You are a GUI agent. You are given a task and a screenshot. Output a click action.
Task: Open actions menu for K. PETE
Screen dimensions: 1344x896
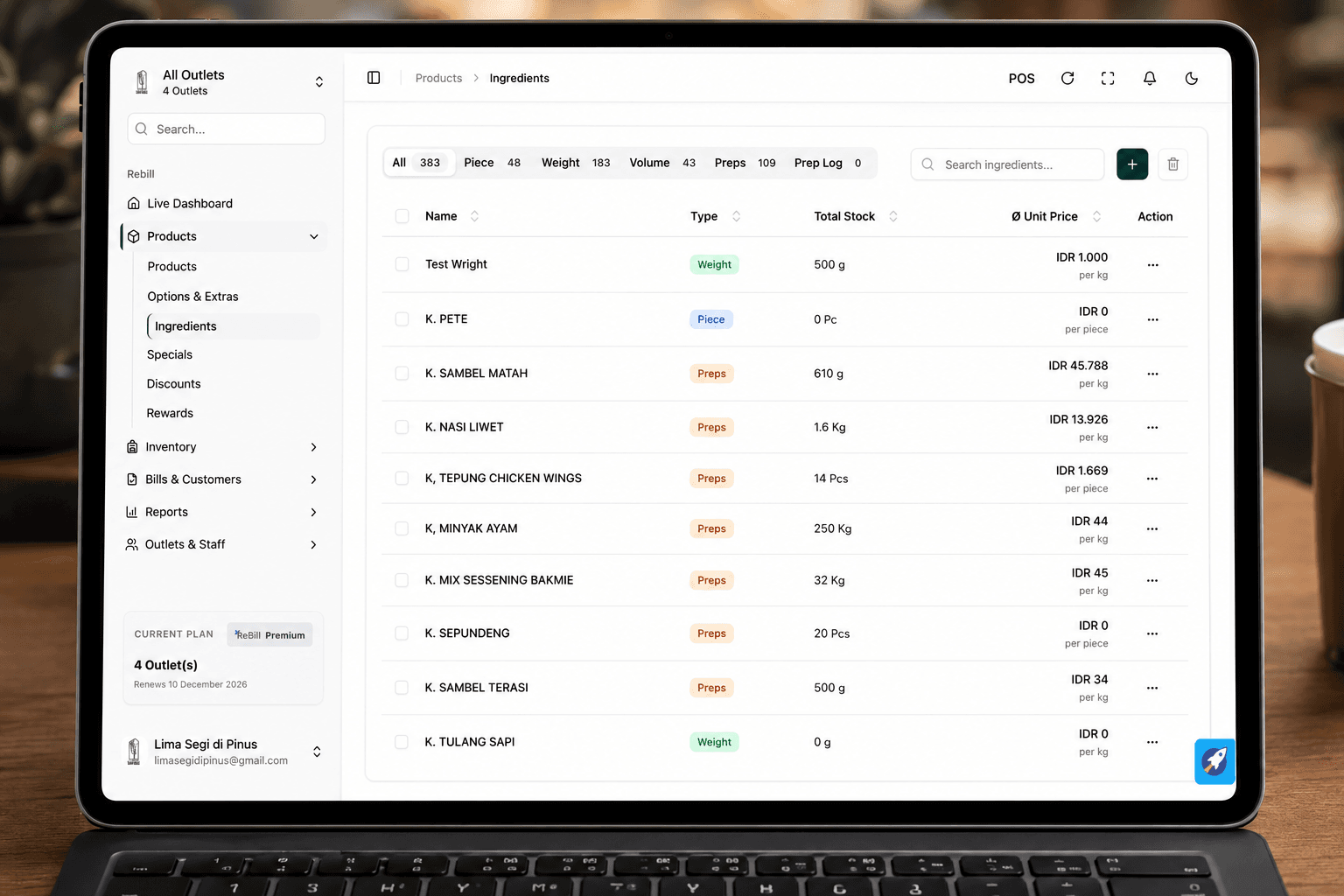(x=1152, y=319)
